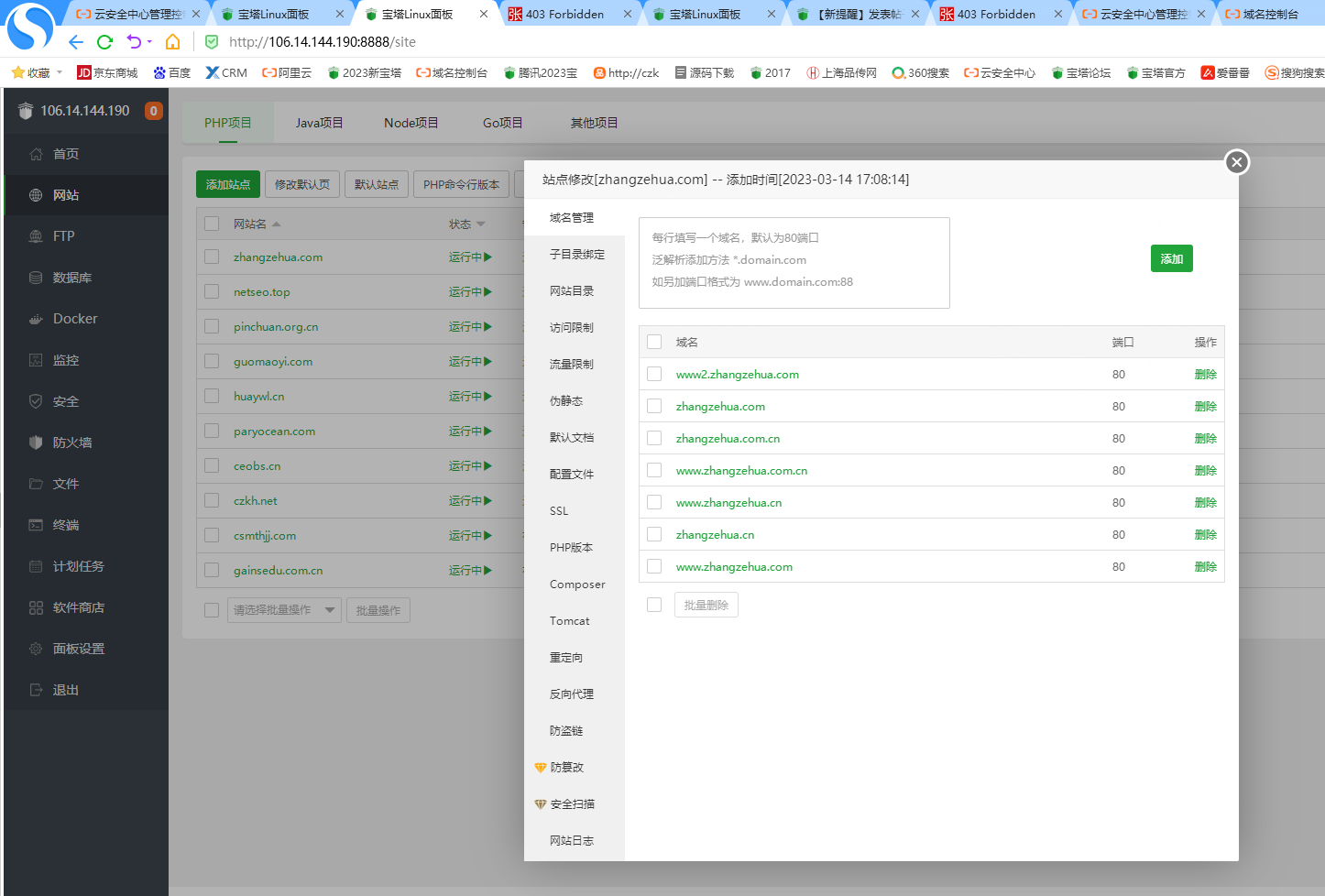1325x896 pixels.
Task: Reload the page with the refresh icon
Action: pos(105,42)
